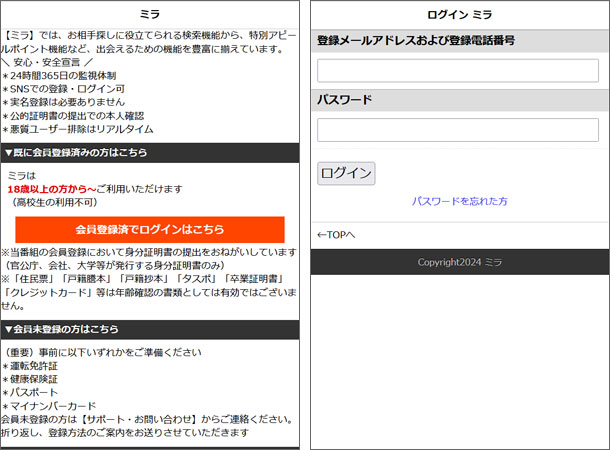Click into the パスワード input box
The height and width of the screenshot is (450, 610).
[x=457, y=129]
